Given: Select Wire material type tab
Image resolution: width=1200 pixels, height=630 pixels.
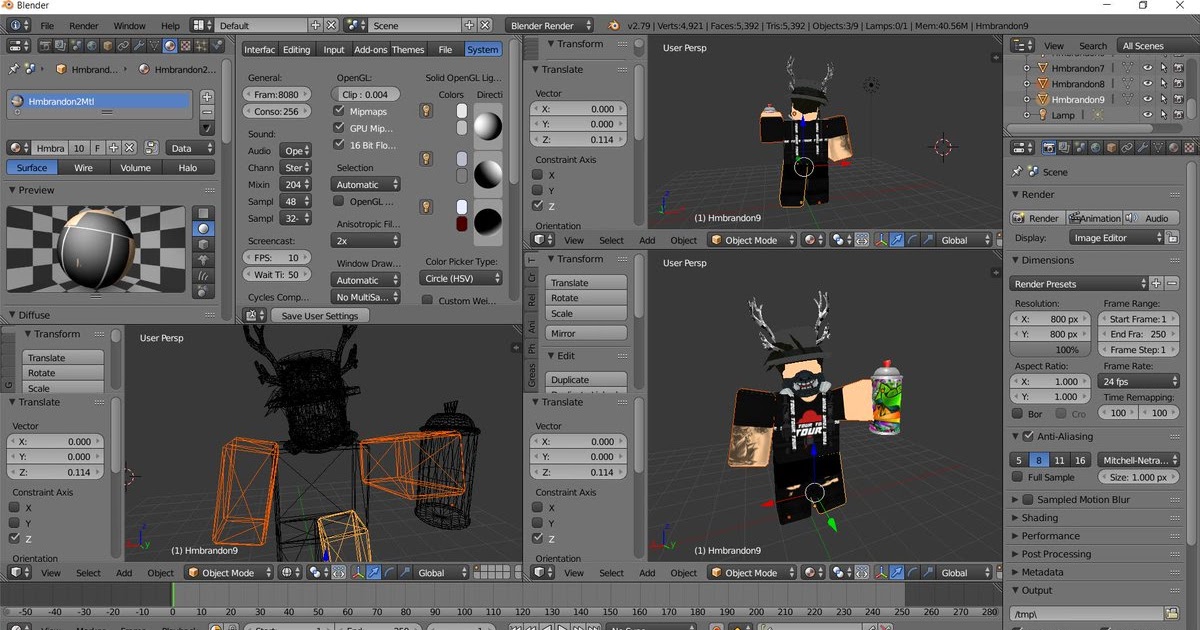Looking at the screenshot, I should pos(83,168).
